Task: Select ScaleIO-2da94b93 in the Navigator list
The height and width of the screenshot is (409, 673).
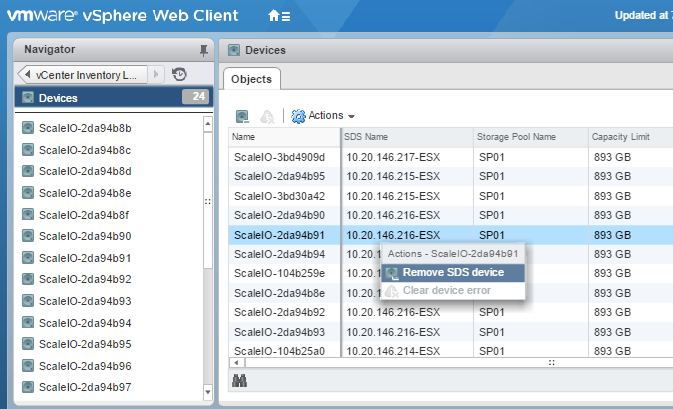Action: (85, 301)
